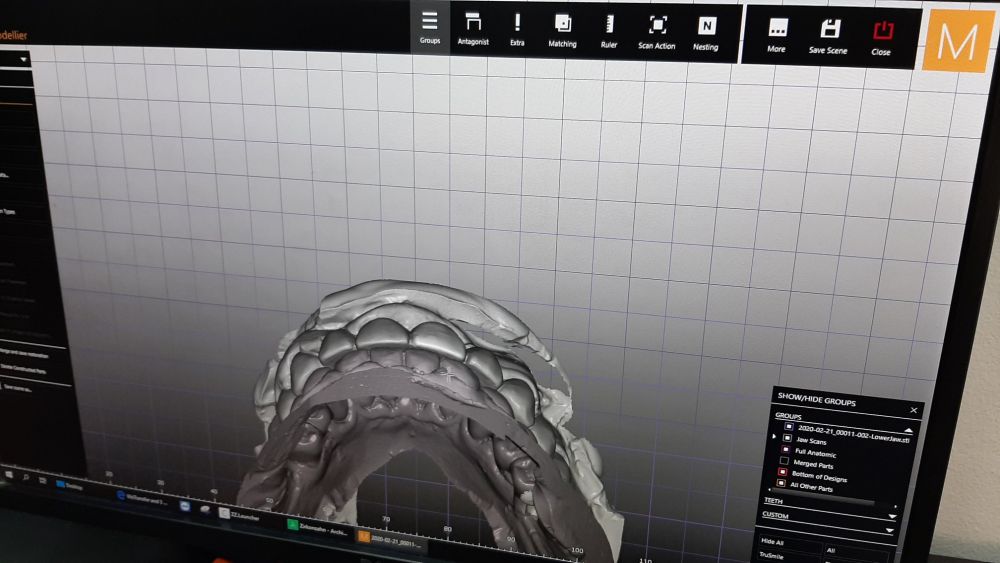The image size is (1000, 563).
Task: Open the Groups toolbar menu
Action: [430, 27]
